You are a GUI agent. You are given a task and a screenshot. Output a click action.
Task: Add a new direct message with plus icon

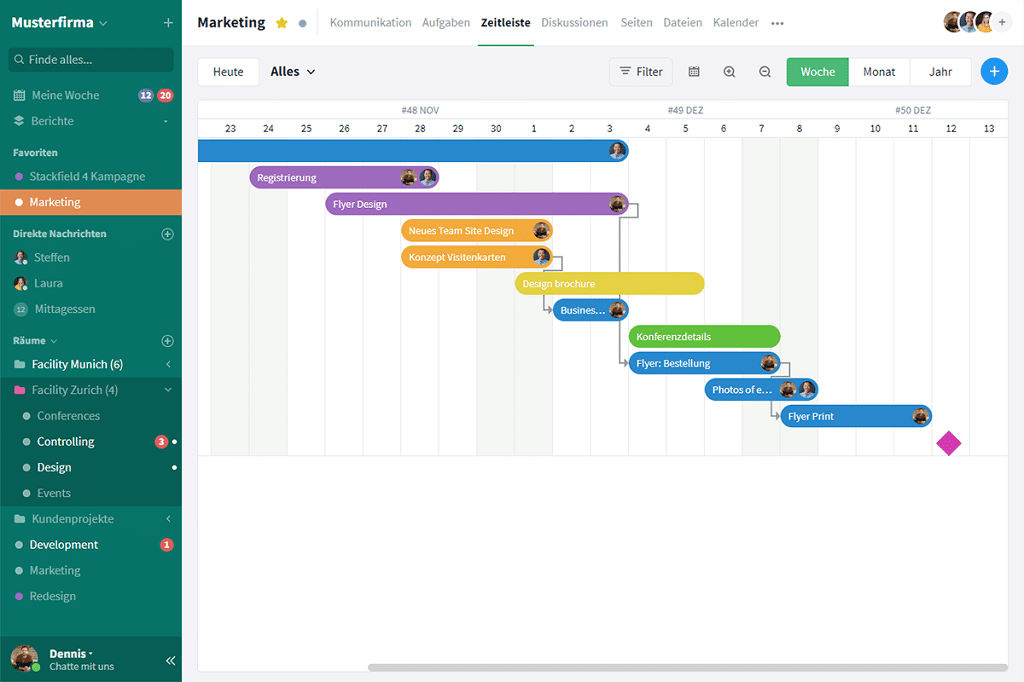(x=167, y=234)
